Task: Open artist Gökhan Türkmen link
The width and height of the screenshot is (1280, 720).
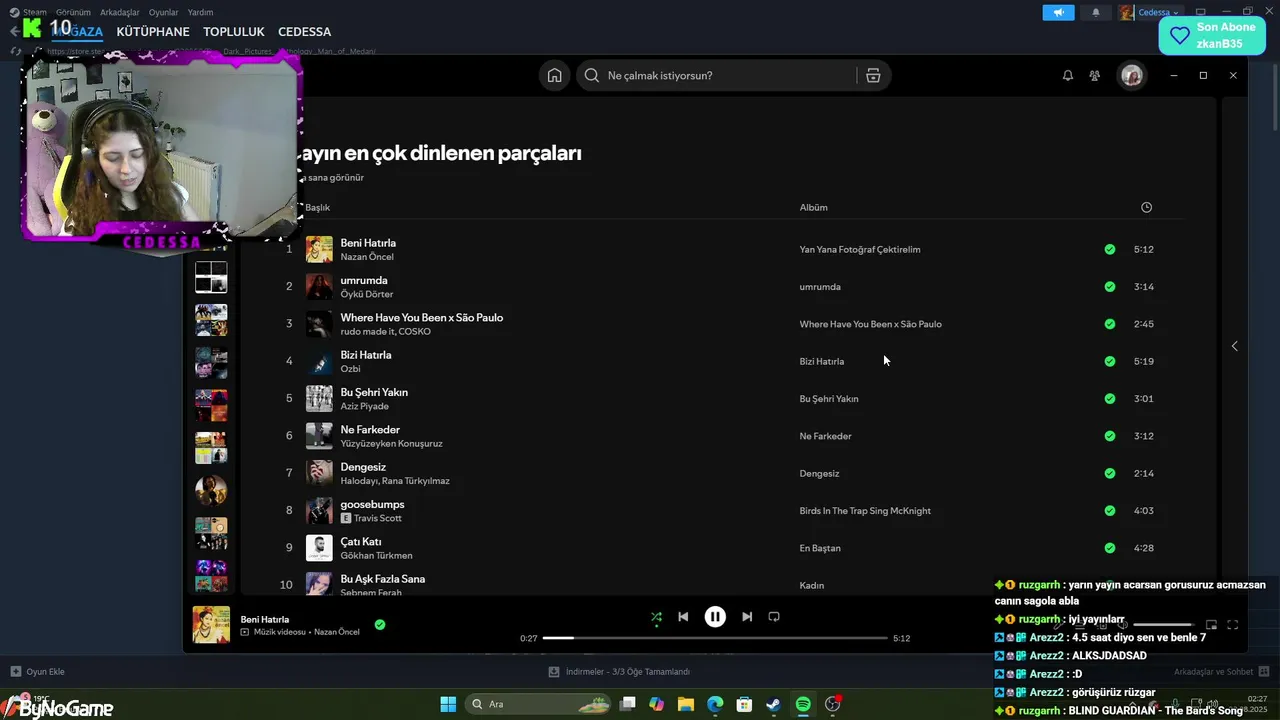Action: [x=376, y=556]
